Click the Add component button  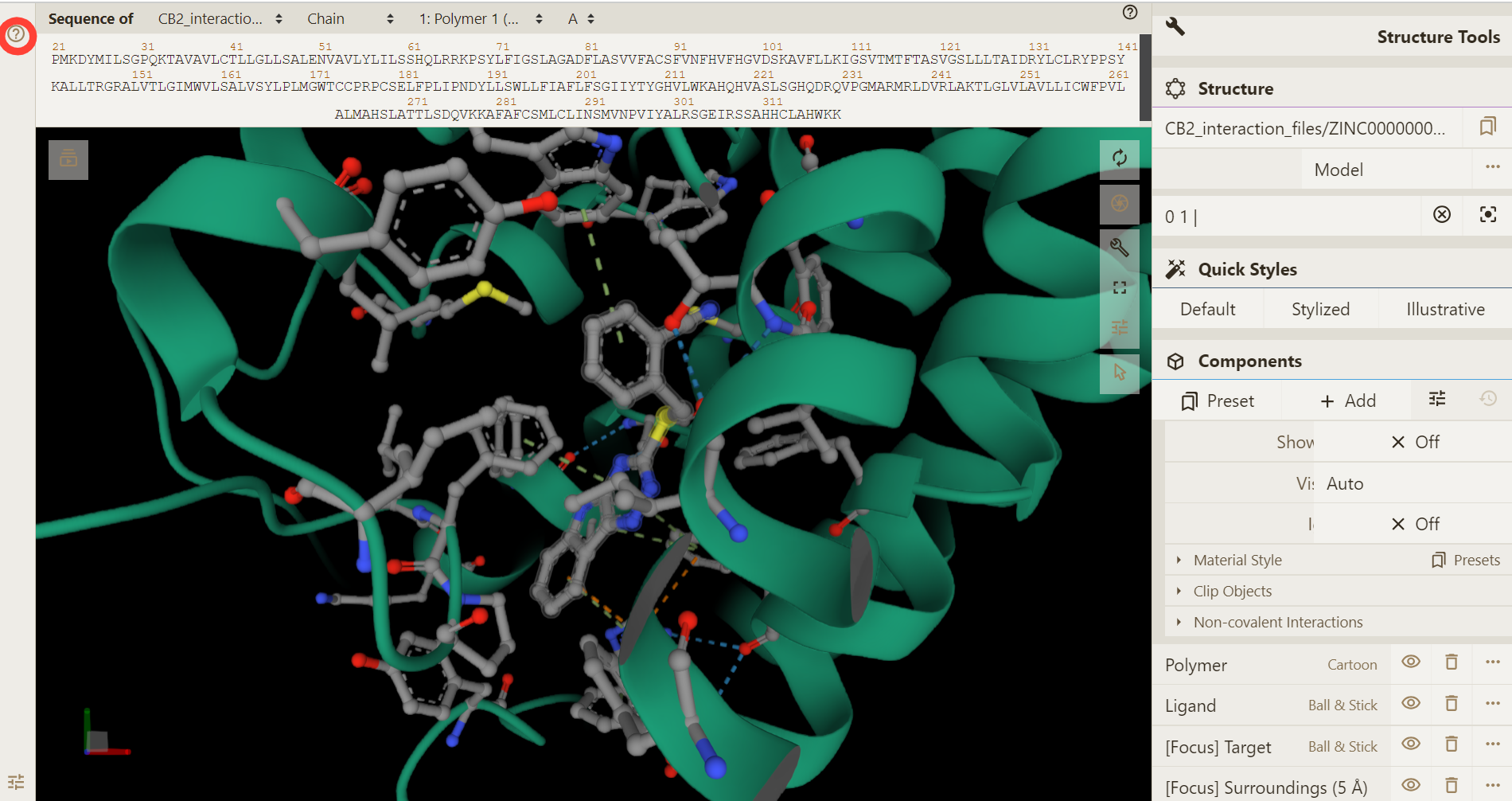tap(1347, 400)
